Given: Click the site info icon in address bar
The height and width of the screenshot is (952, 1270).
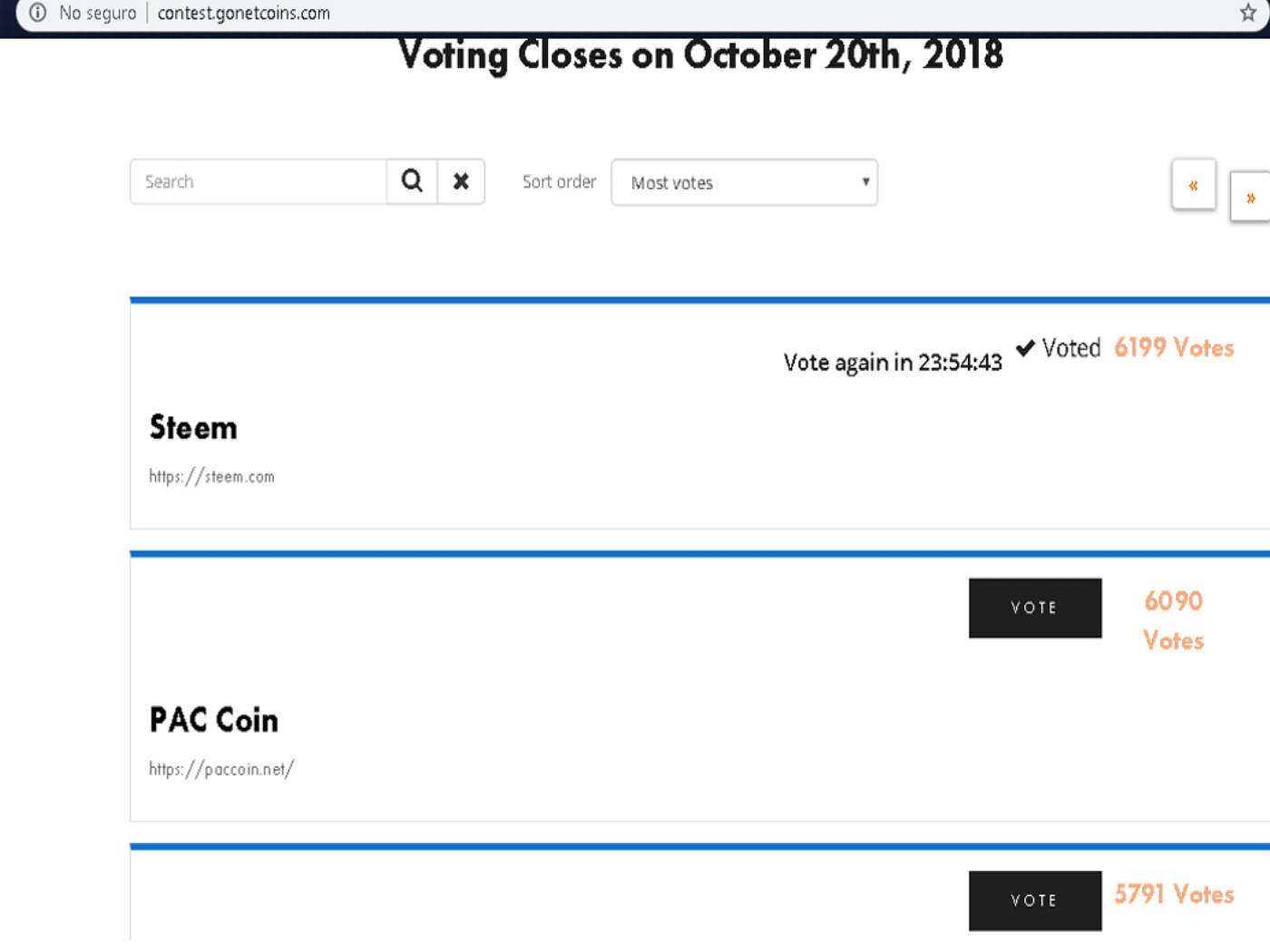Looking at the screenshot, I should click(x=38, y=13).
